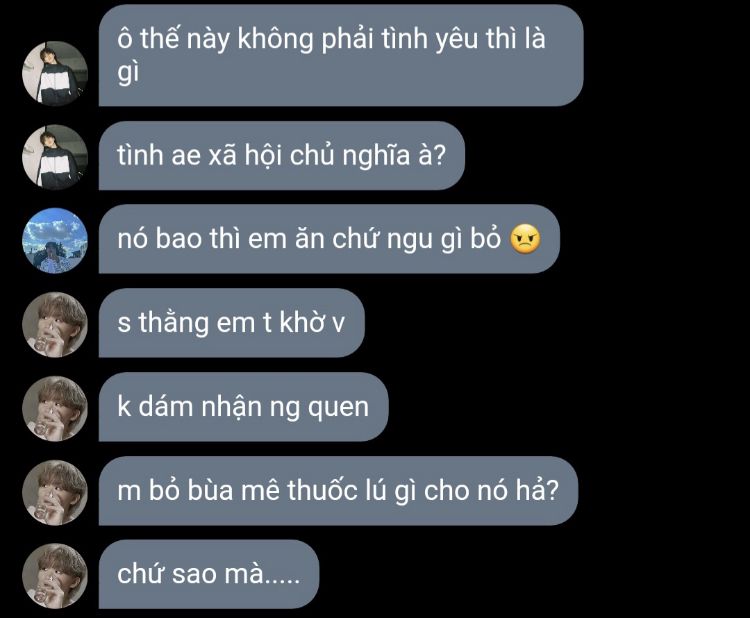Click the words 'chủ nghĩa' in second message
The image size is (750, 618).
coord(350,156)
